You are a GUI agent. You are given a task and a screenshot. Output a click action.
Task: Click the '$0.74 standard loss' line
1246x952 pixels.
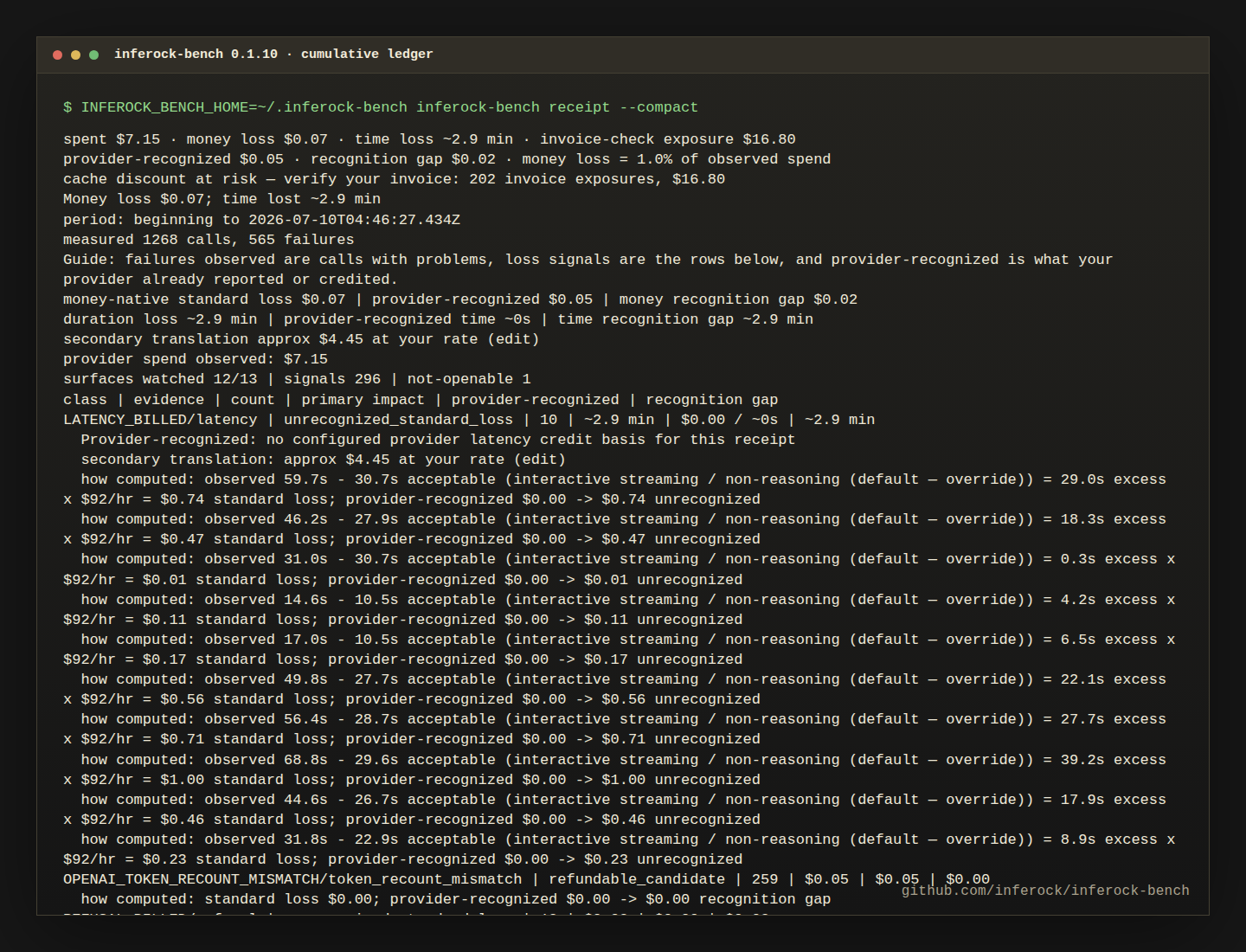[412, 499]
